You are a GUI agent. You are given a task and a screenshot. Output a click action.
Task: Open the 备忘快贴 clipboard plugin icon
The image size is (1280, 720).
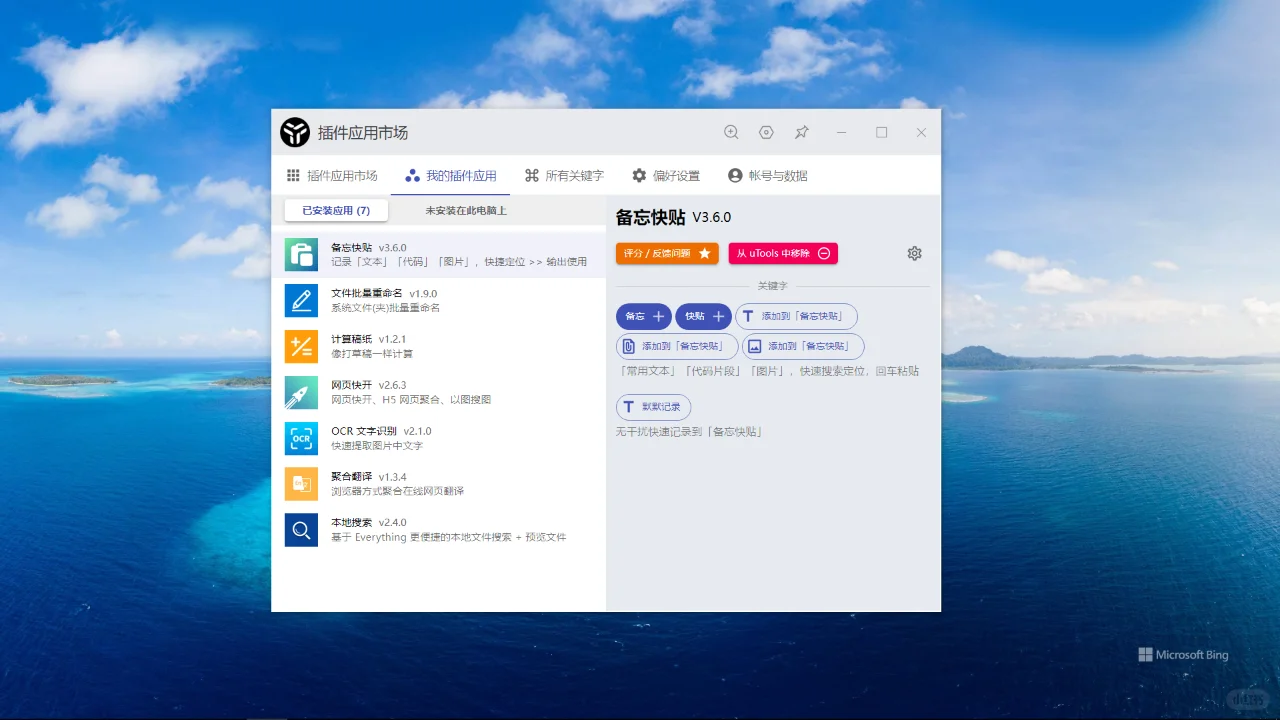click(300, 253)
